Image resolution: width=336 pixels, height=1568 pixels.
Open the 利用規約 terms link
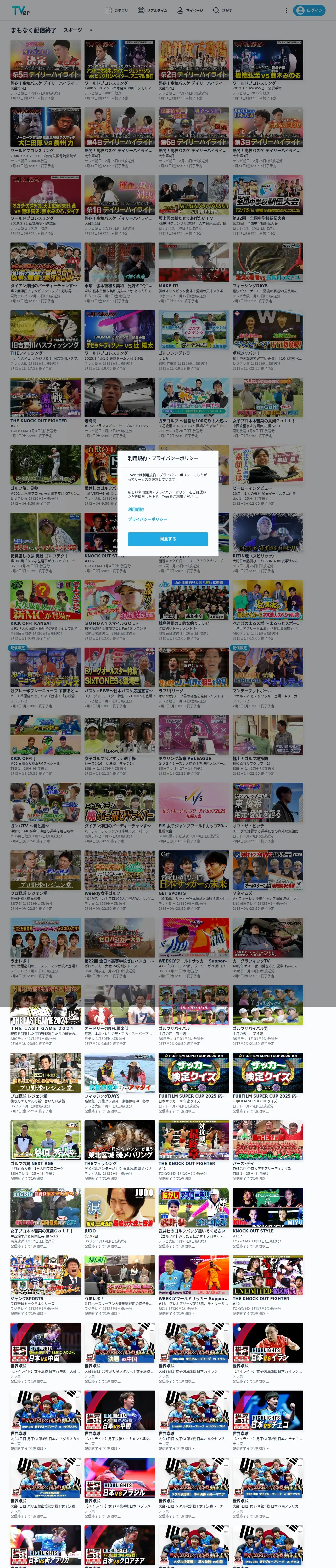tap(136, 510)
